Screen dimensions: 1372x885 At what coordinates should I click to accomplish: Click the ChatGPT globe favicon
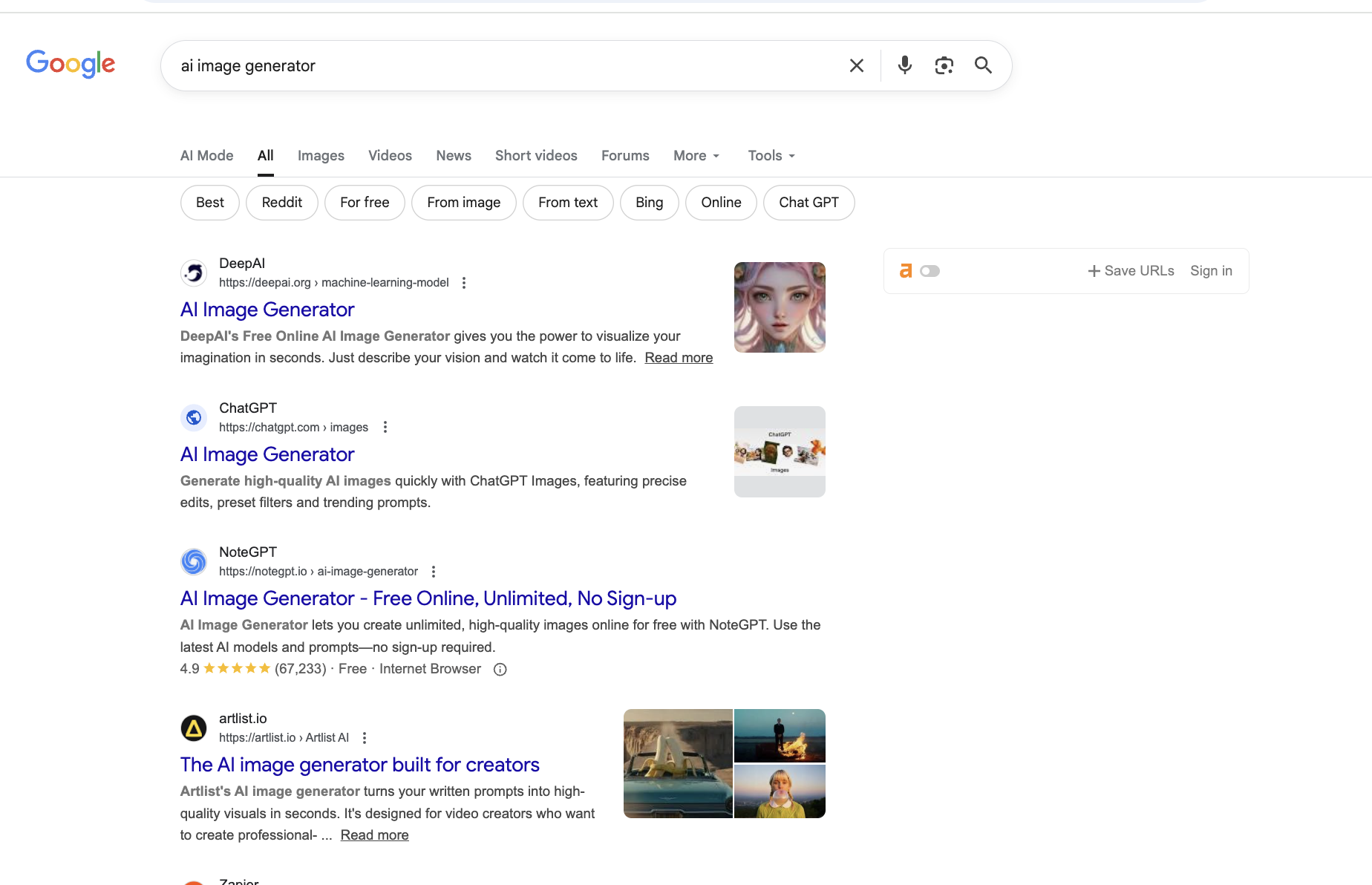pyautogui.click(x=193, y=417)
